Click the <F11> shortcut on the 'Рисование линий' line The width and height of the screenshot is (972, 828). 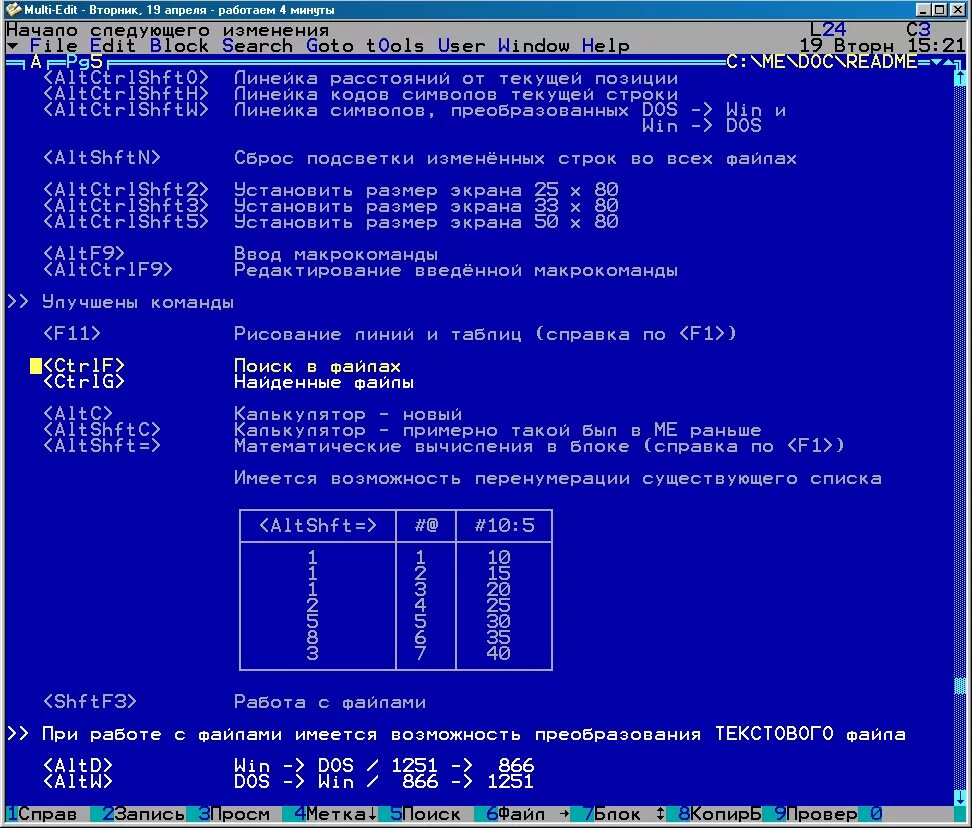point(71,334)
